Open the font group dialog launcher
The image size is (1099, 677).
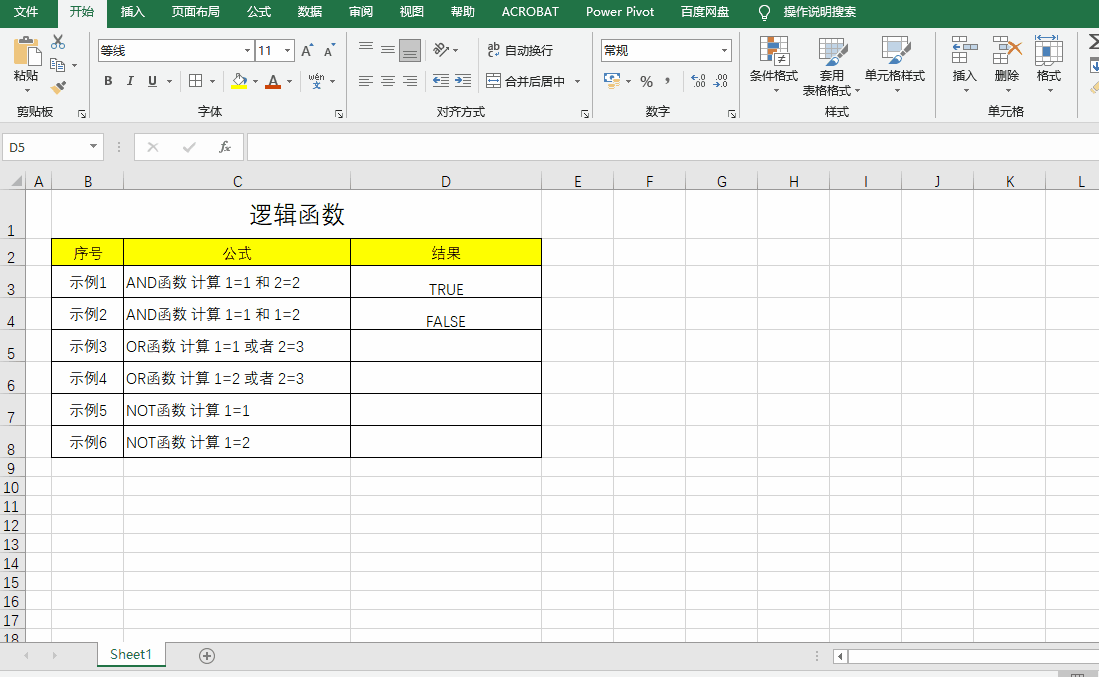pos(339,114)
